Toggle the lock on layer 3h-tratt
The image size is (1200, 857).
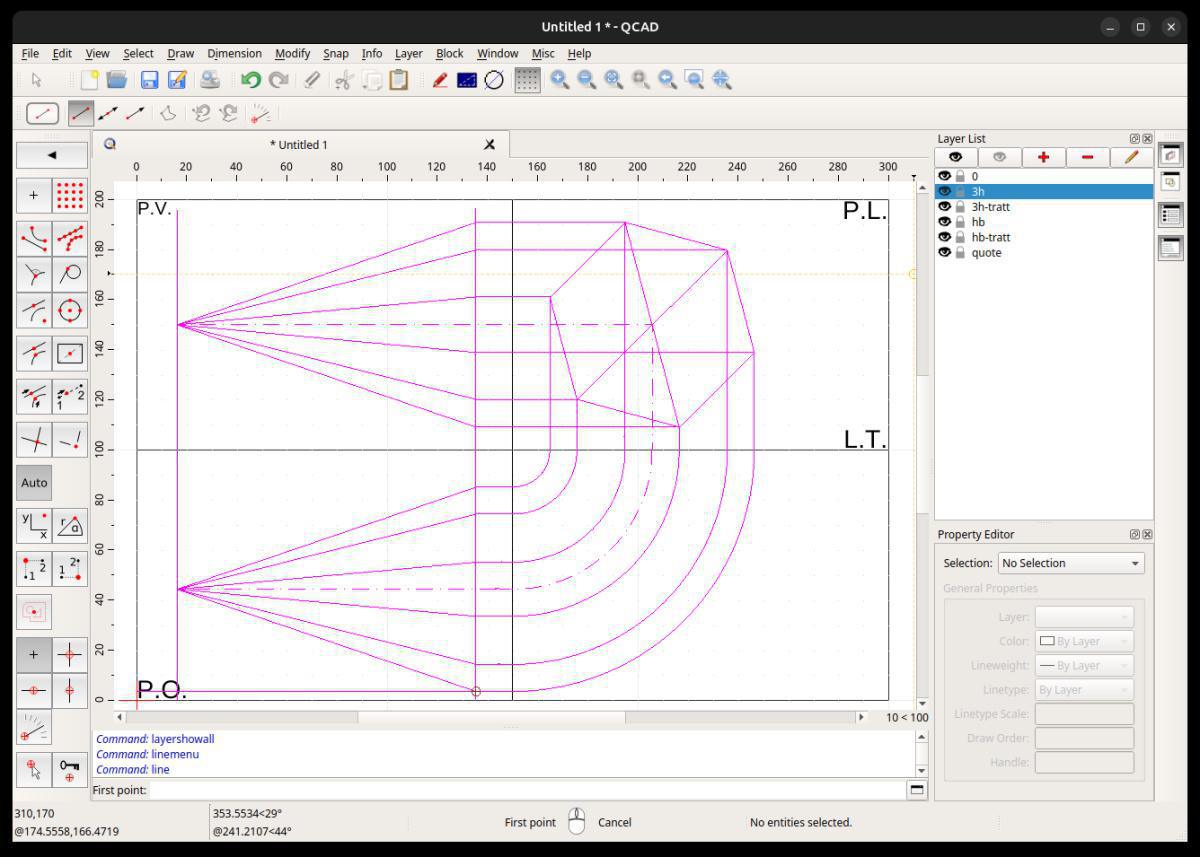(x=960, y=207)
